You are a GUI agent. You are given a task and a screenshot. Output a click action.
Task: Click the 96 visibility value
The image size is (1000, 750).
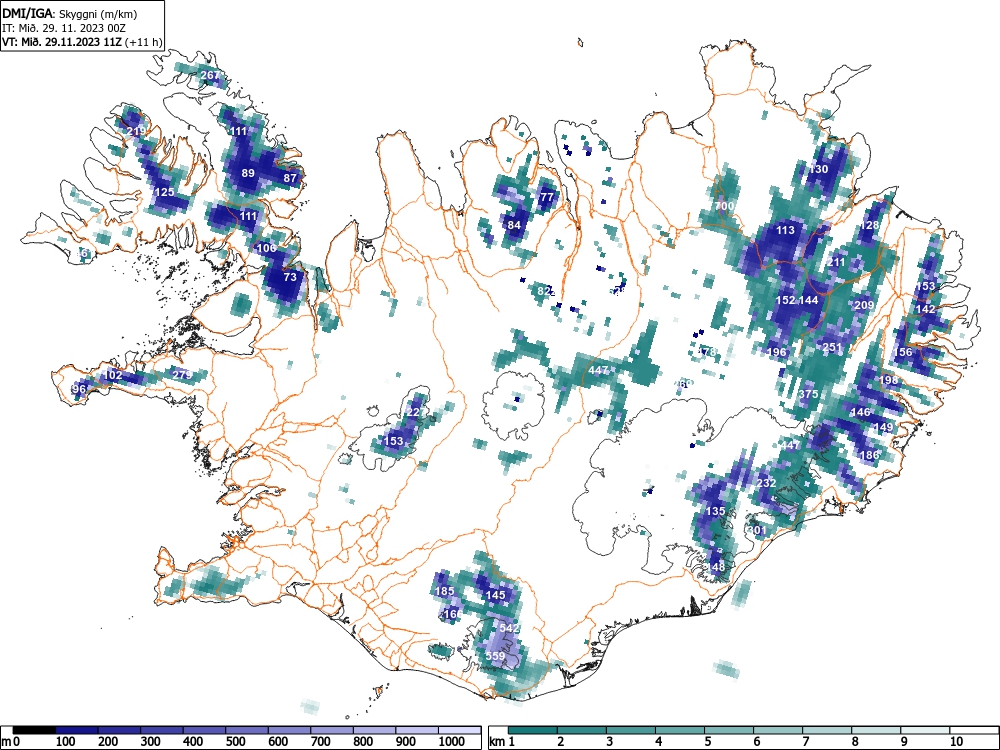pyautogui.click(x=79, y=389)
